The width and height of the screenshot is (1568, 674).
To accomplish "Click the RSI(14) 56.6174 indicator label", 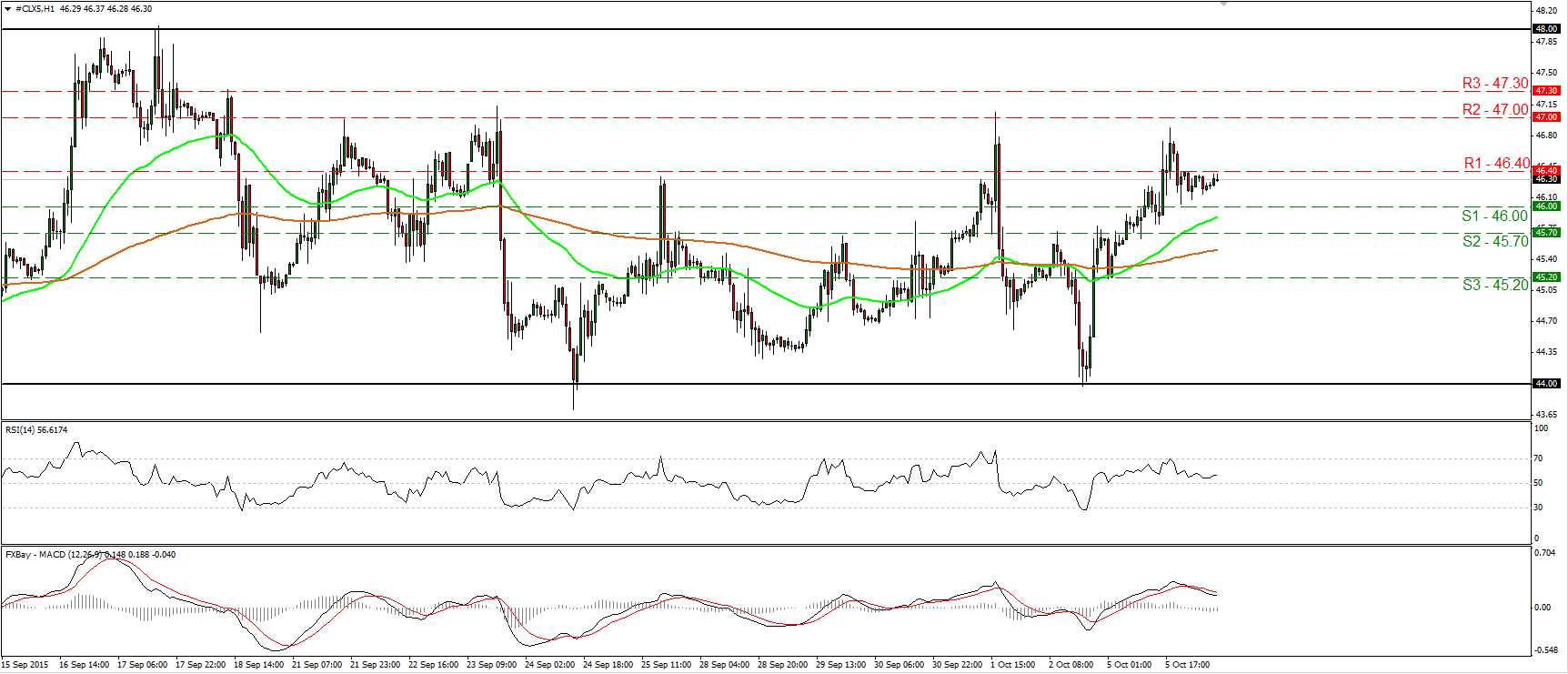I will [36, 430].
